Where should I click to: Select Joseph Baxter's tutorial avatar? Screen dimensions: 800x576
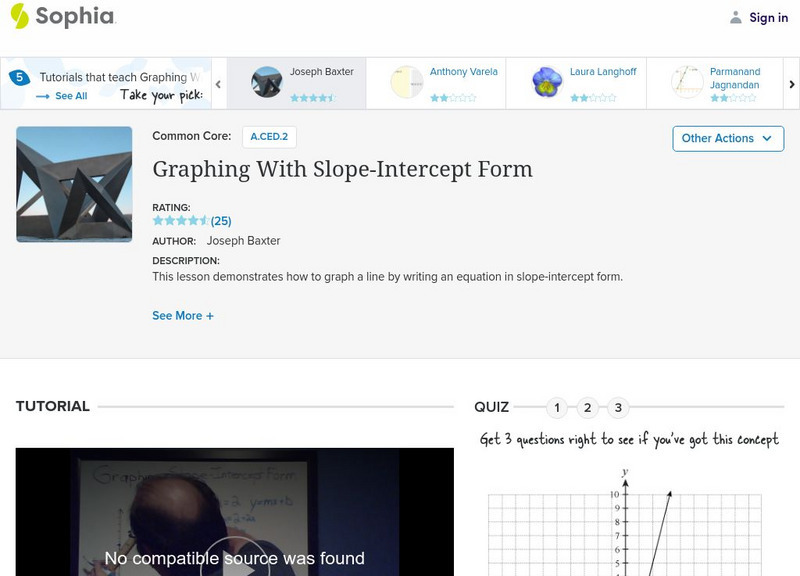267,82
